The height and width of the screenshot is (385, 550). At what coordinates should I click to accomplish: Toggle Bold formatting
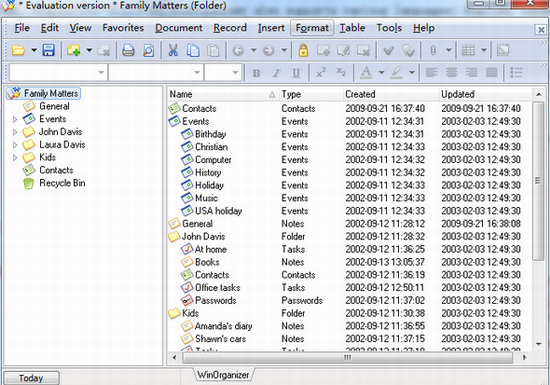click(256, 73)
